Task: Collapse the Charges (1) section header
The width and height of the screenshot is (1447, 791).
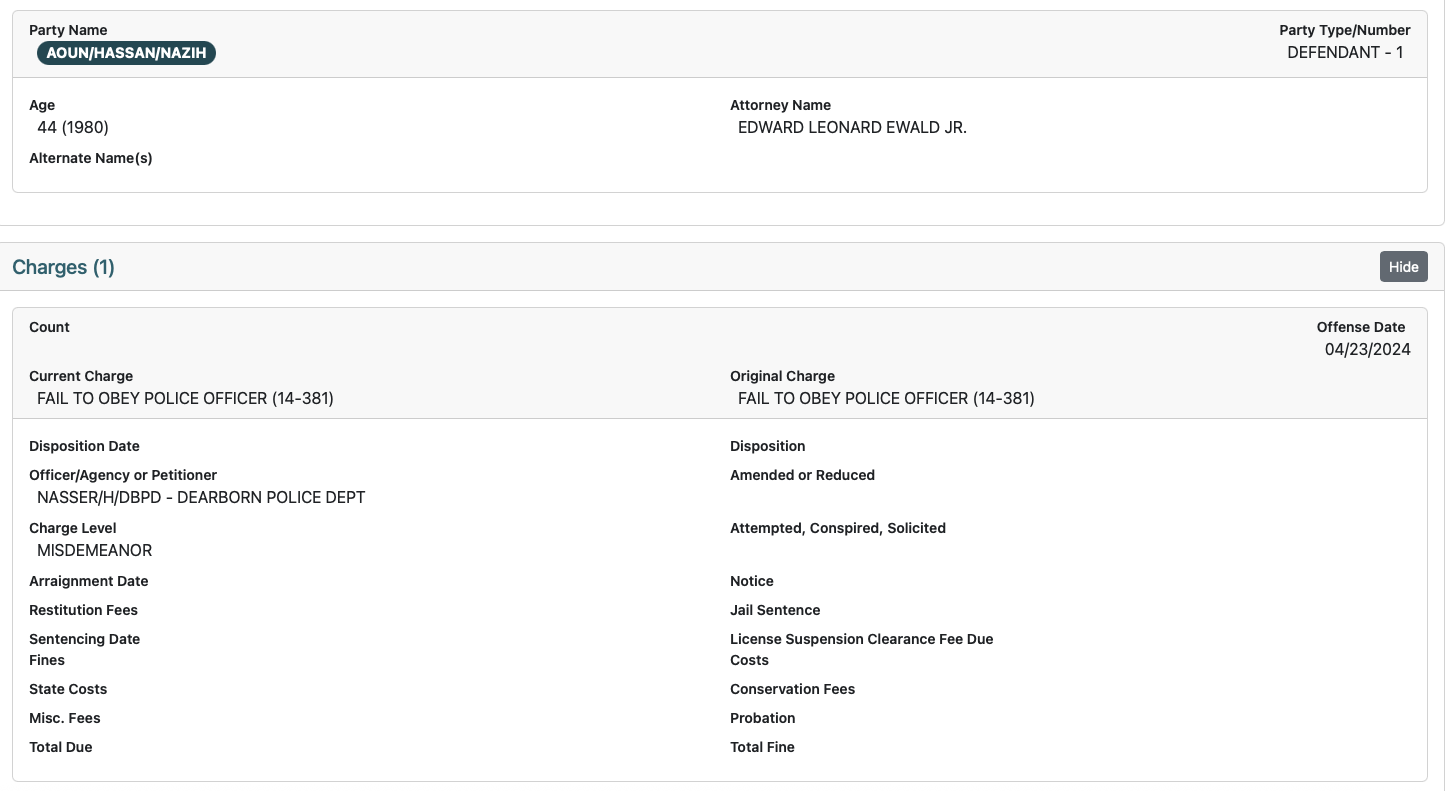Action: 63,267
